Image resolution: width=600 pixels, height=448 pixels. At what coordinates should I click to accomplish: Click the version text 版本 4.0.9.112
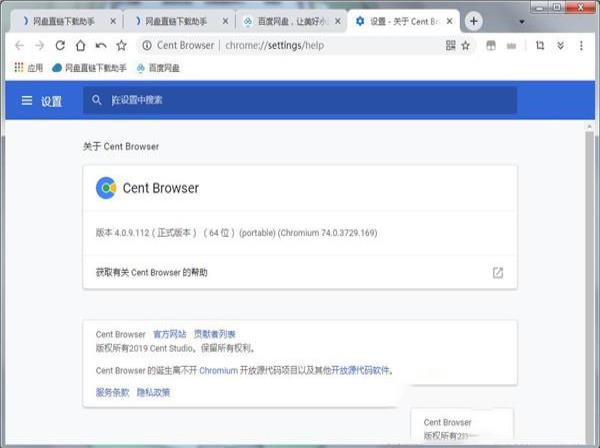(x=122, y=233)
